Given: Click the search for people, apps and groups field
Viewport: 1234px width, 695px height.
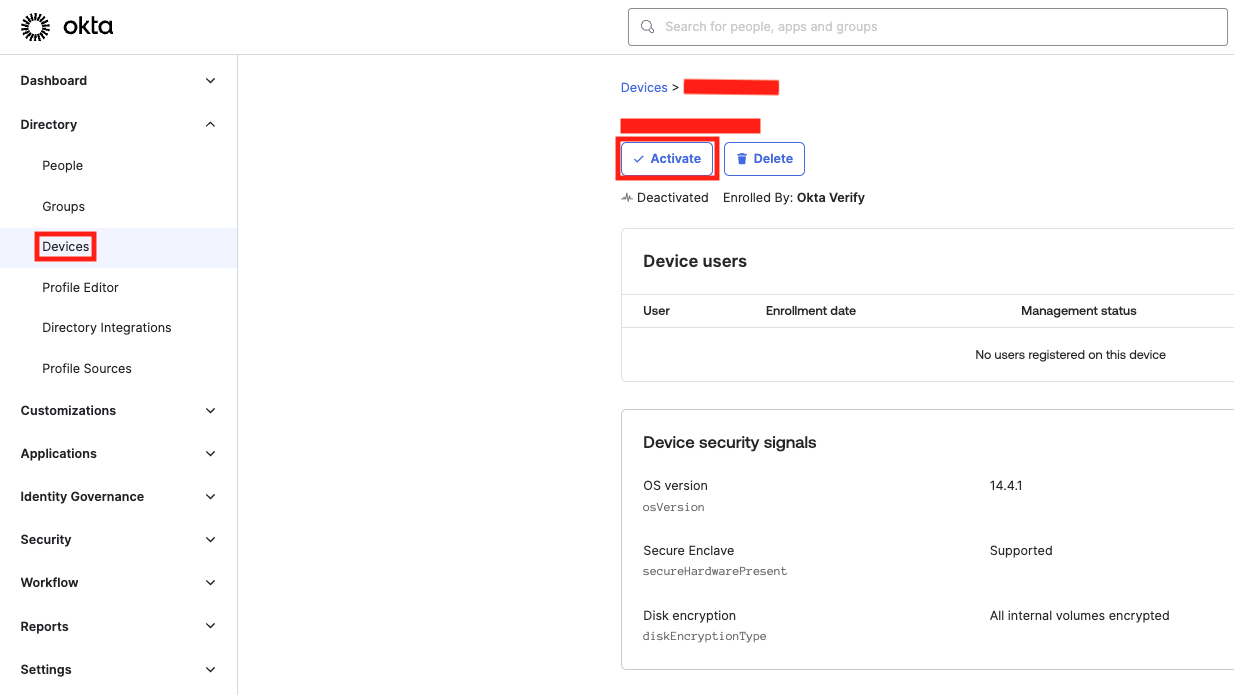Looking at the screenshot, I should (926, 26).
